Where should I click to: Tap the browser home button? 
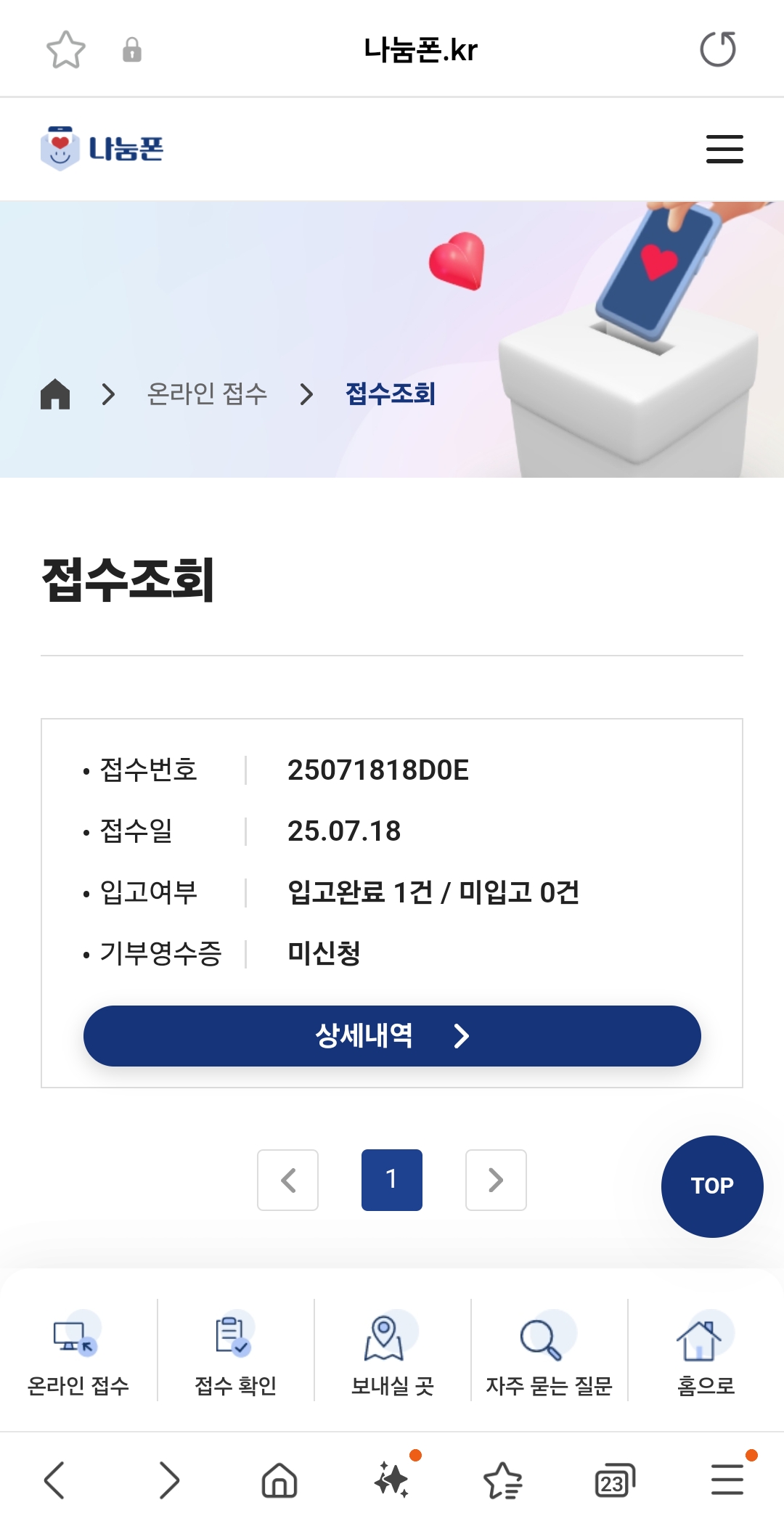pos(279,1480)
